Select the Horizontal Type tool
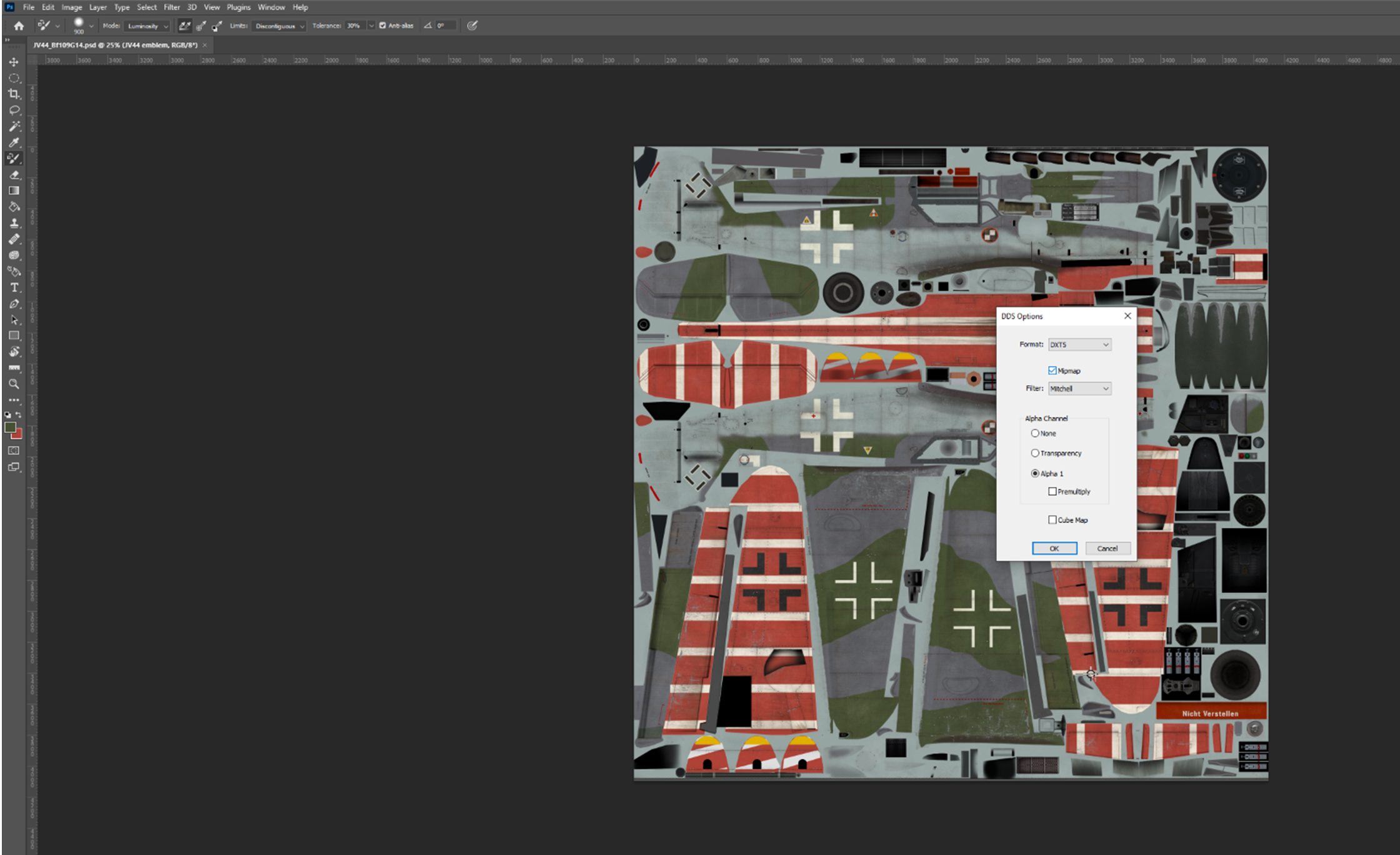This screenshot has height=855, width=1400. click(x=14, y=287)
